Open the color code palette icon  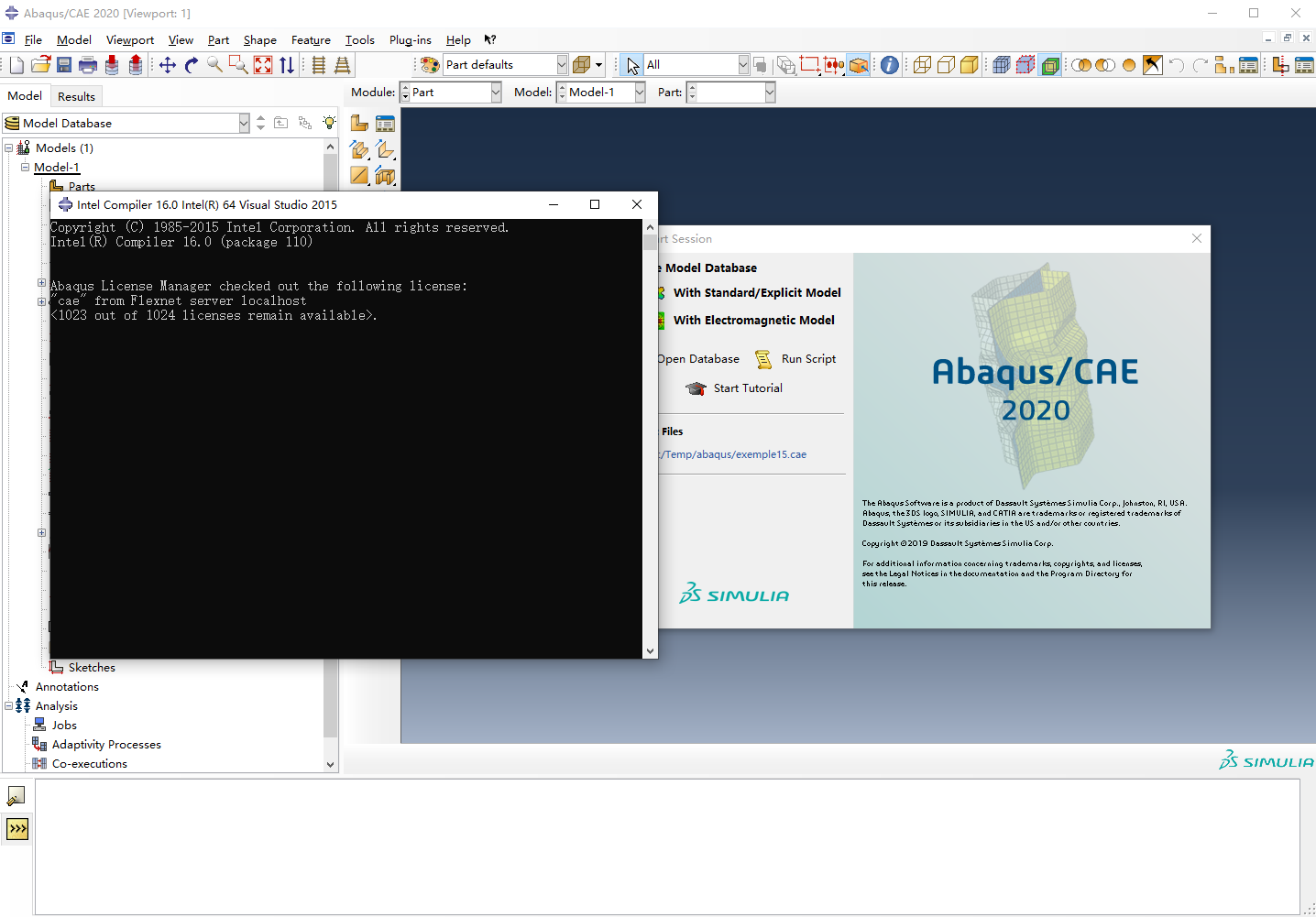[430, 65]
